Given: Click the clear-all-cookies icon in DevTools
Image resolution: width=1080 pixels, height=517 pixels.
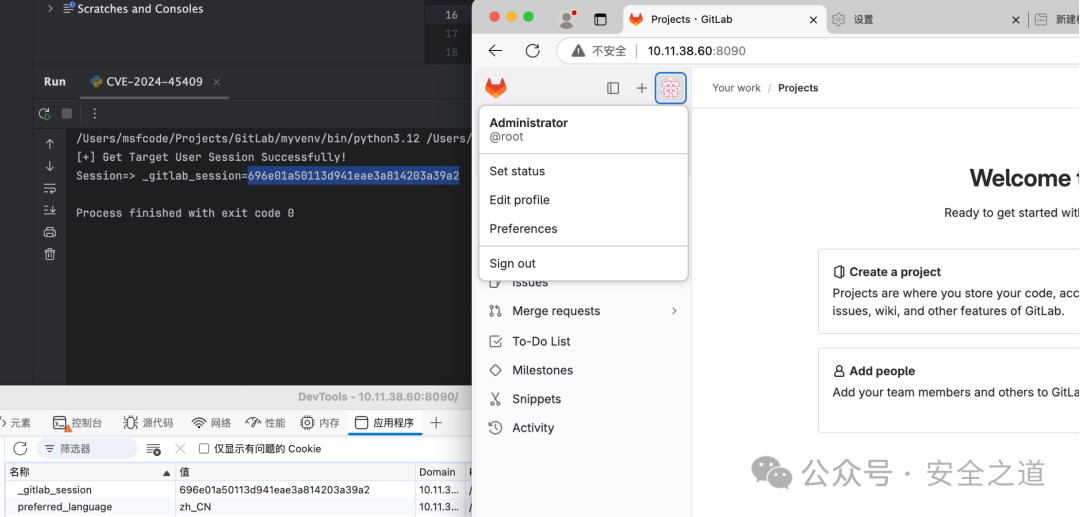Looking at the screenshot, I should [153, 449].
